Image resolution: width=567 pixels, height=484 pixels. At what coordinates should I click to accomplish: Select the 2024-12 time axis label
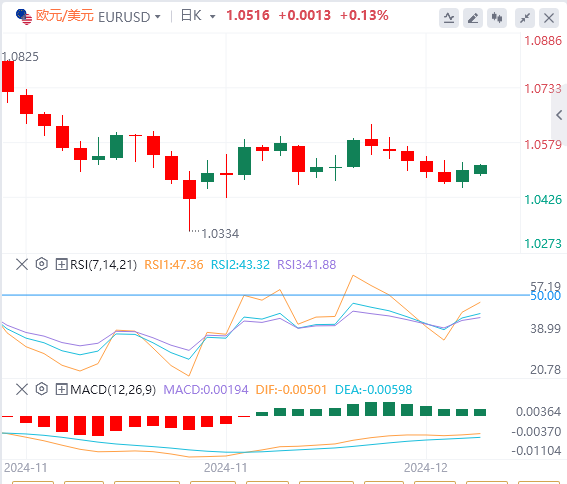click(426, 468)
